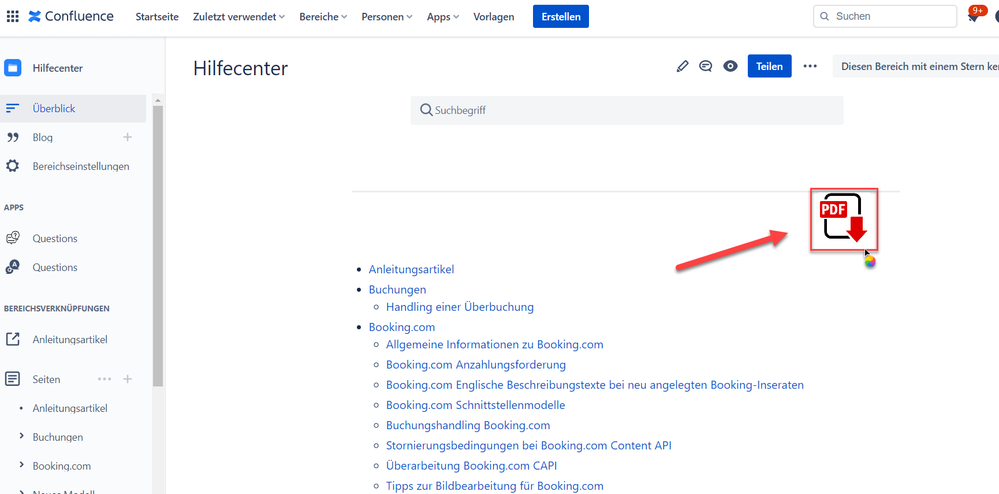The height and width of the screenshot is (494, 999).
Task: Click the pencil edit page icon
Action: click(682, 66)
